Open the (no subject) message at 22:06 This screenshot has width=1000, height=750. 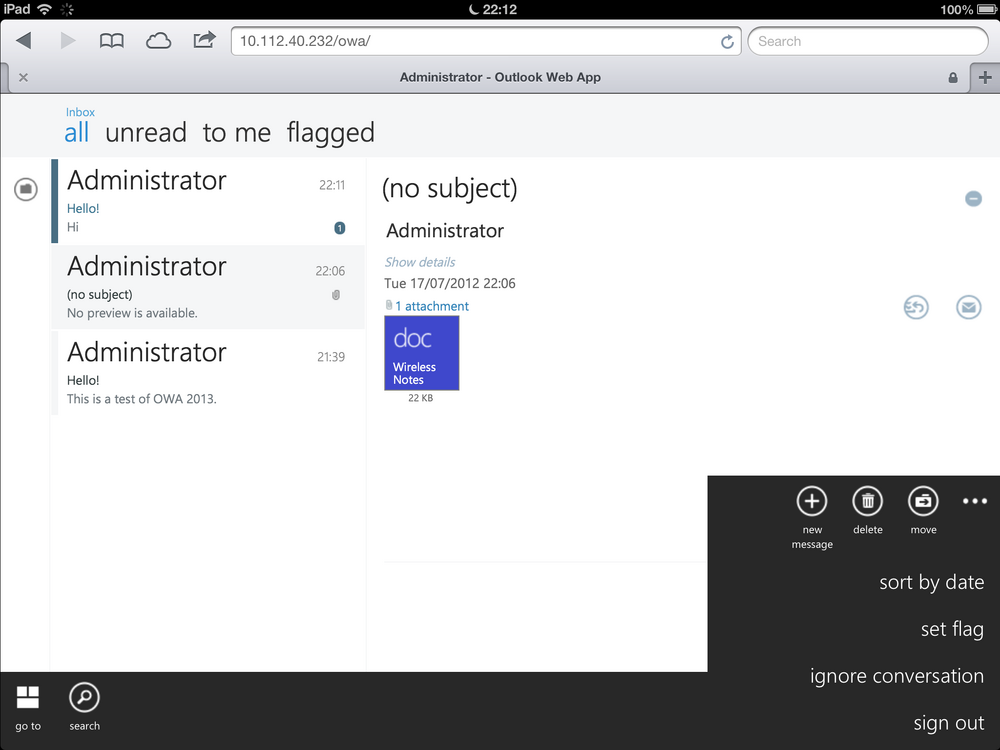pyautogui.click(x=208, y=287)
